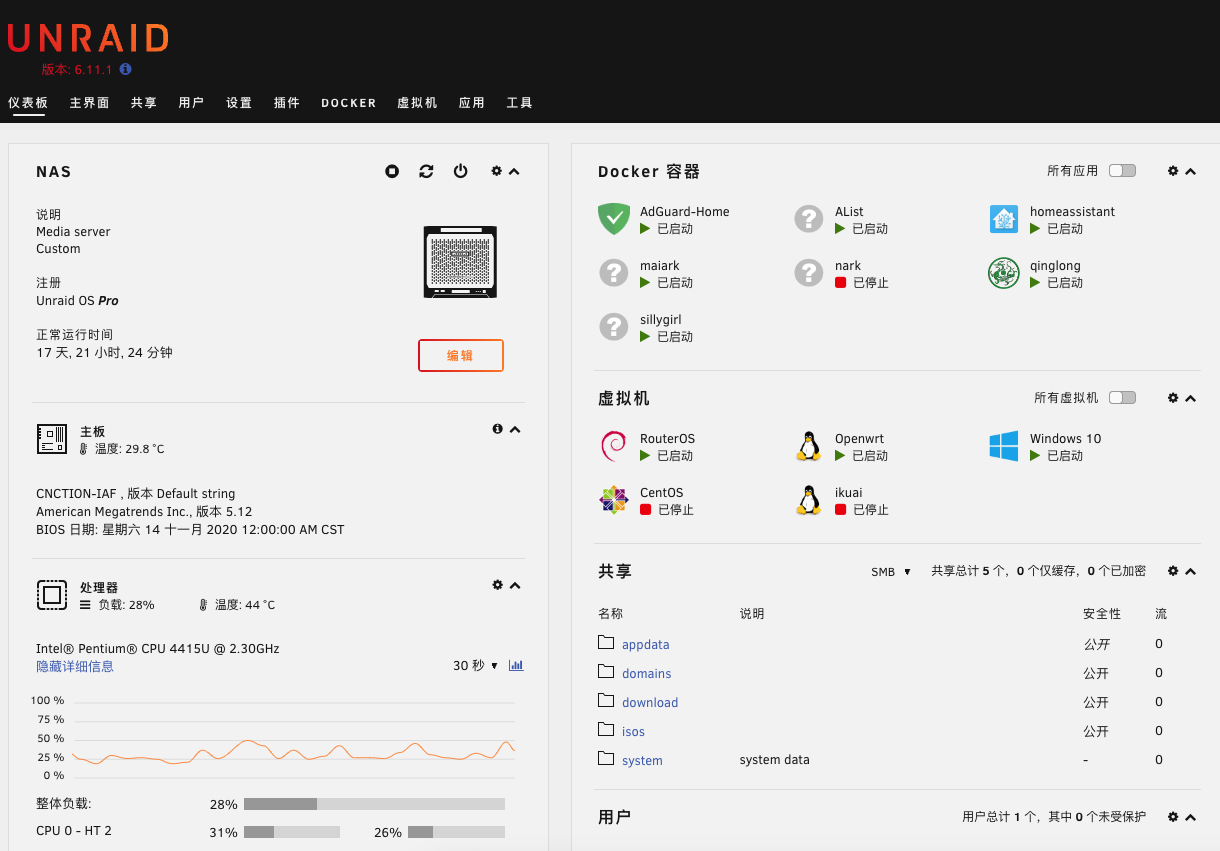
Task: Open the 用户 menu tab
Action: pyautogui.click(x=191, y=103)
